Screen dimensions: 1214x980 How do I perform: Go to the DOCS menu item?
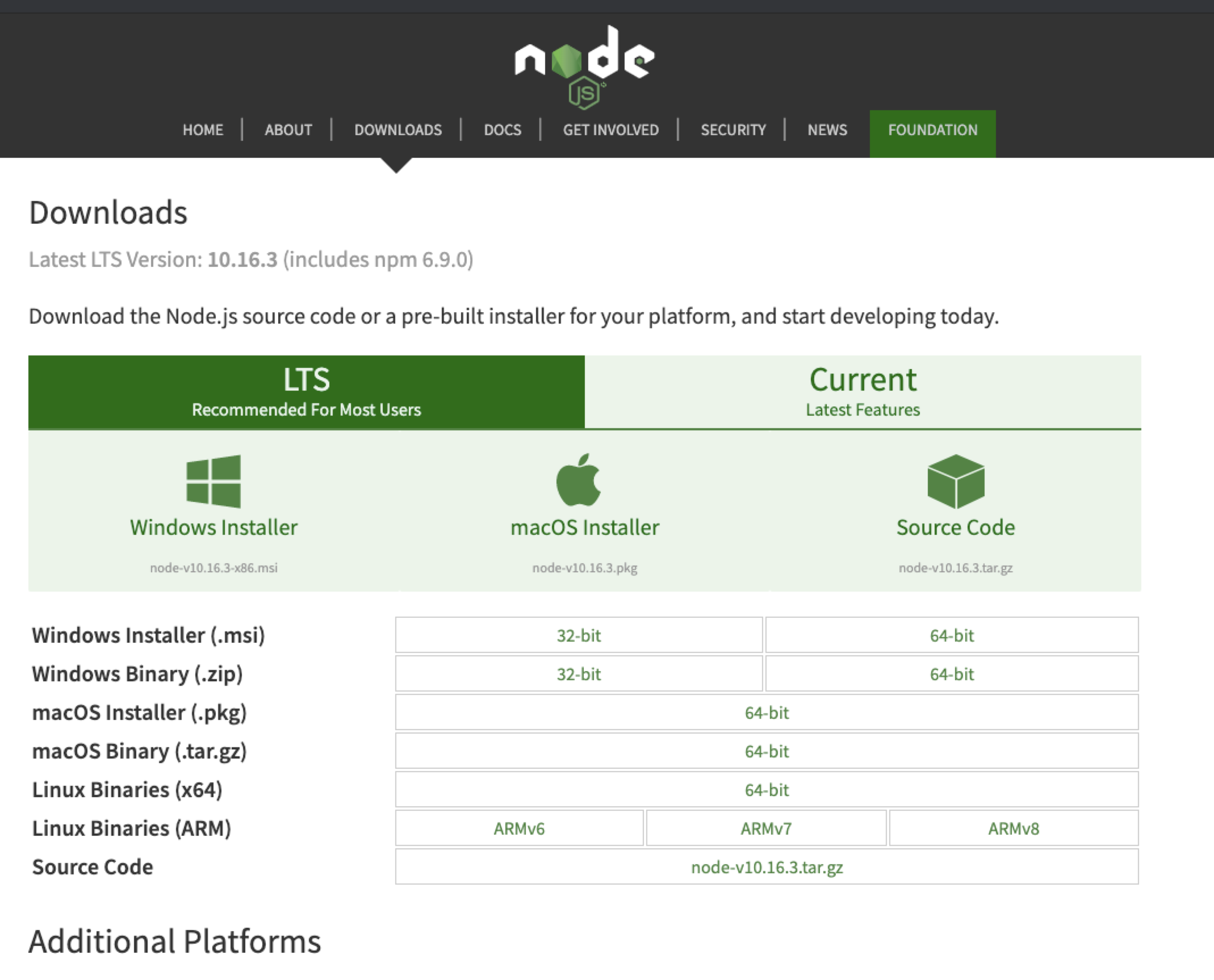click(x=502, y=130)
